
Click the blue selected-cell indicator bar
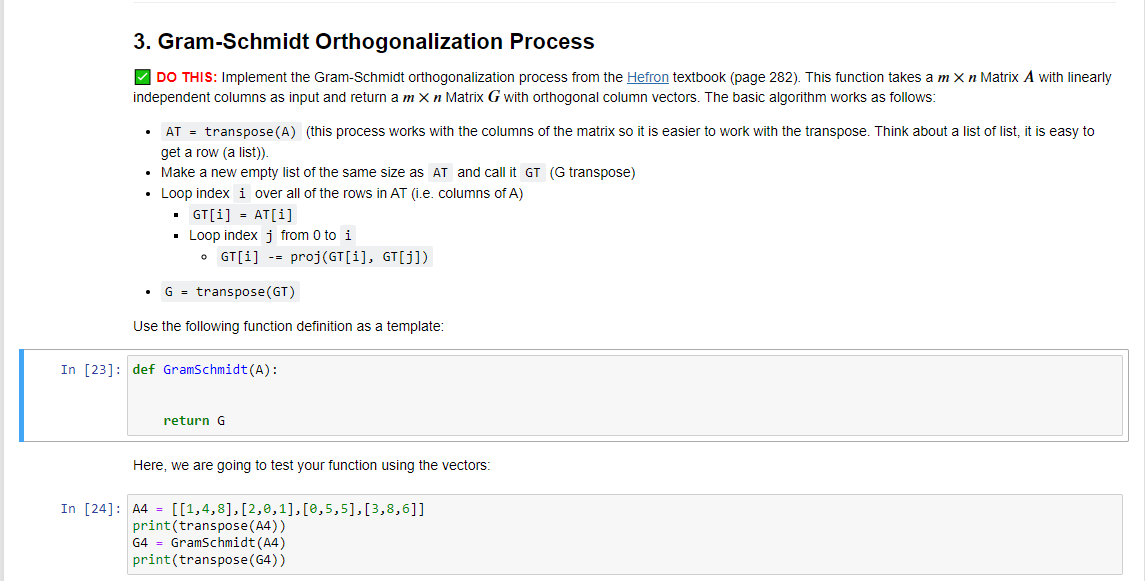tap(21, 396)
